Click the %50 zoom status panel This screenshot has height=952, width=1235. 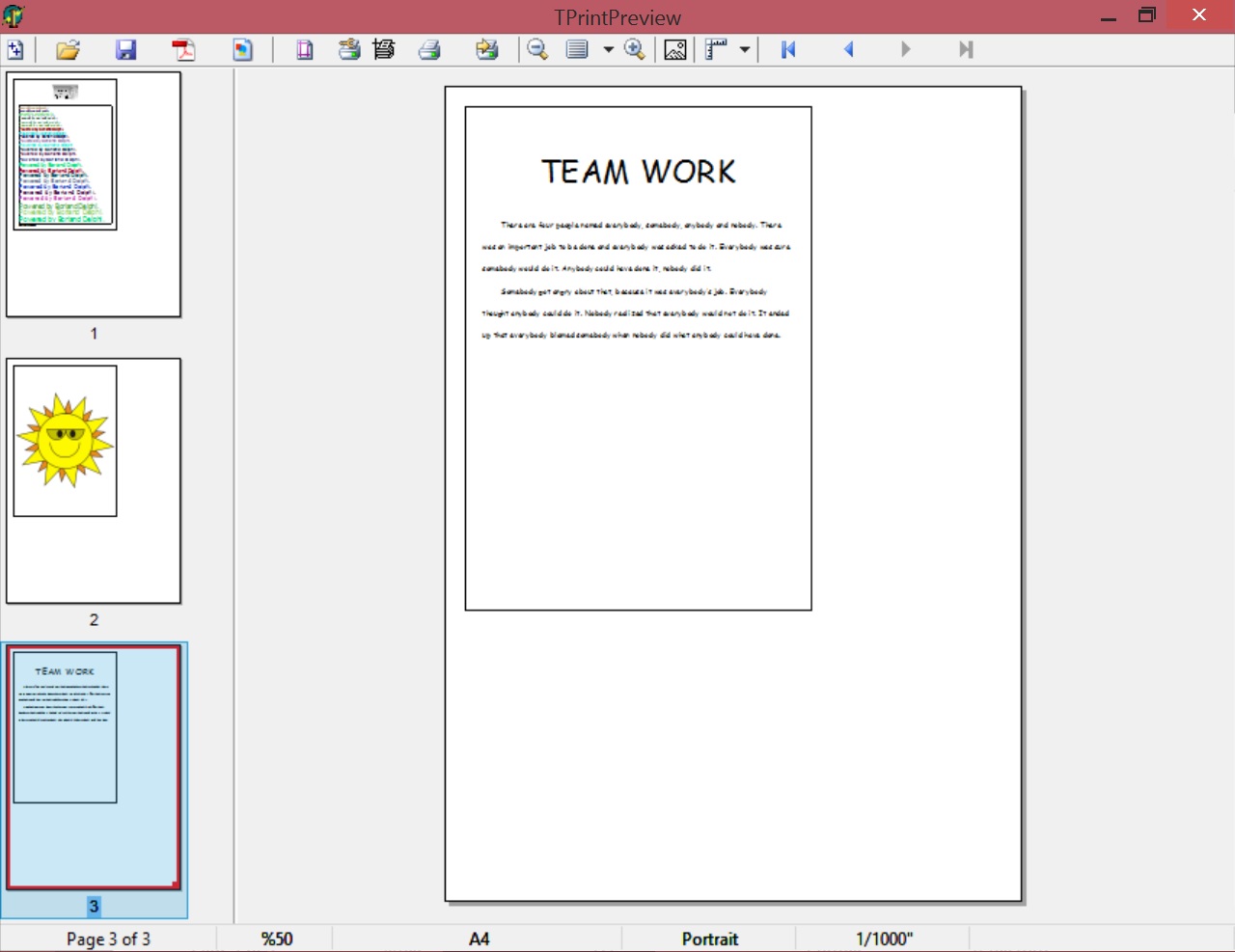[x=276, y=938]
